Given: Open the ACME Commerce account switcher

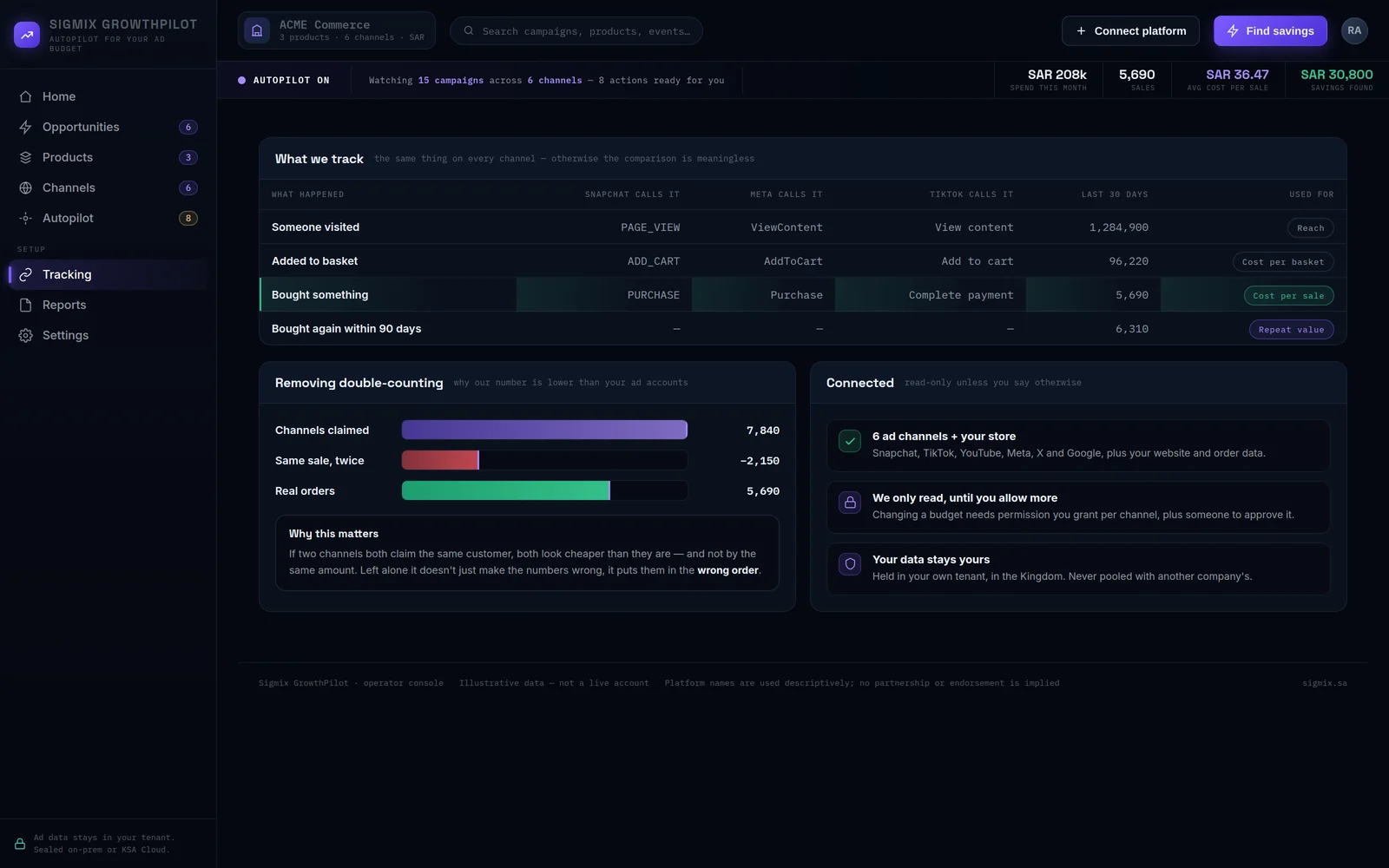Looking at the screenshot, I should pyautogui.click(x=337, y=30).
